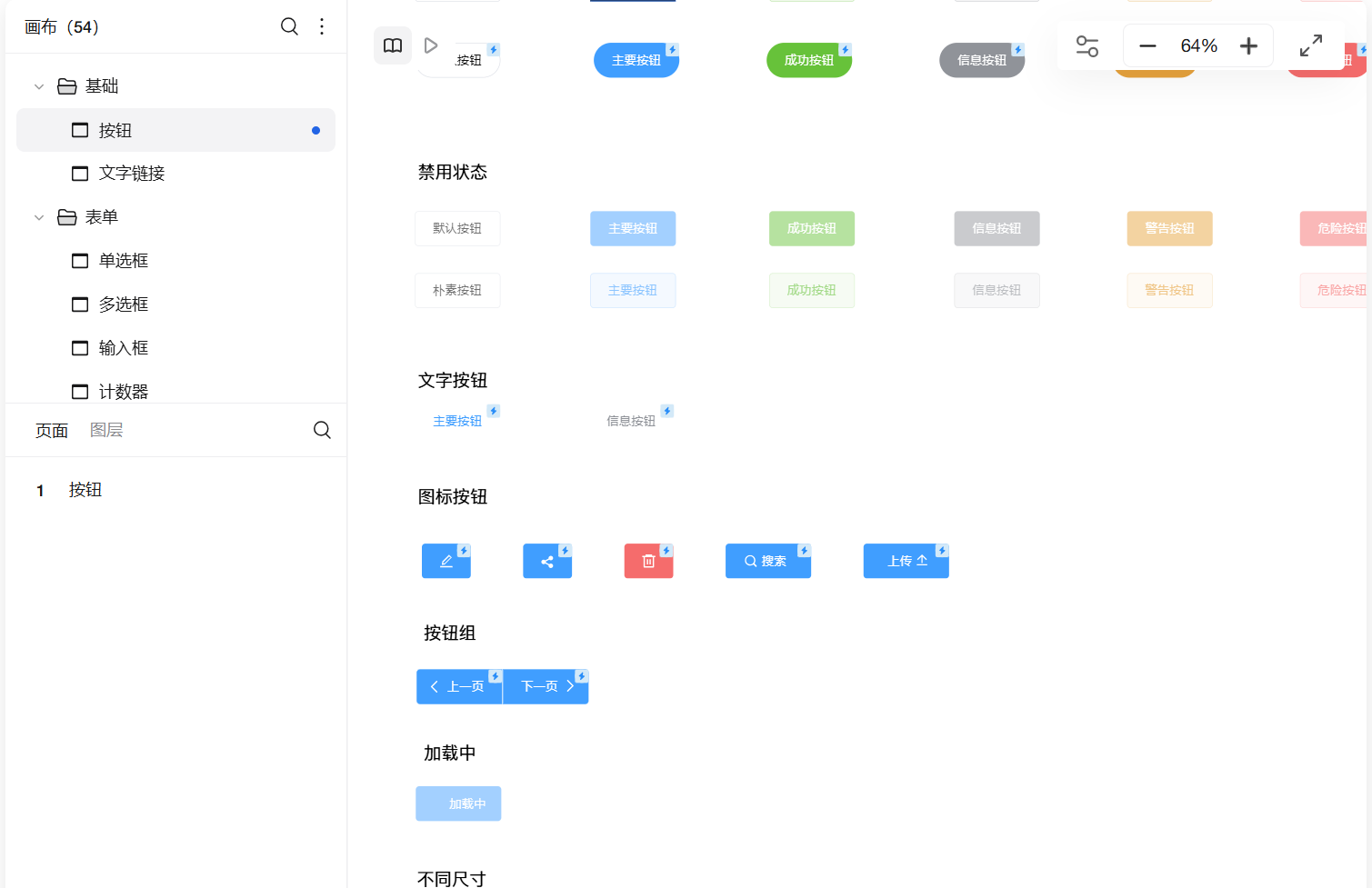Collapse the 基础 folder chevron
This screenshot has height=888, width=1372.
39,86
